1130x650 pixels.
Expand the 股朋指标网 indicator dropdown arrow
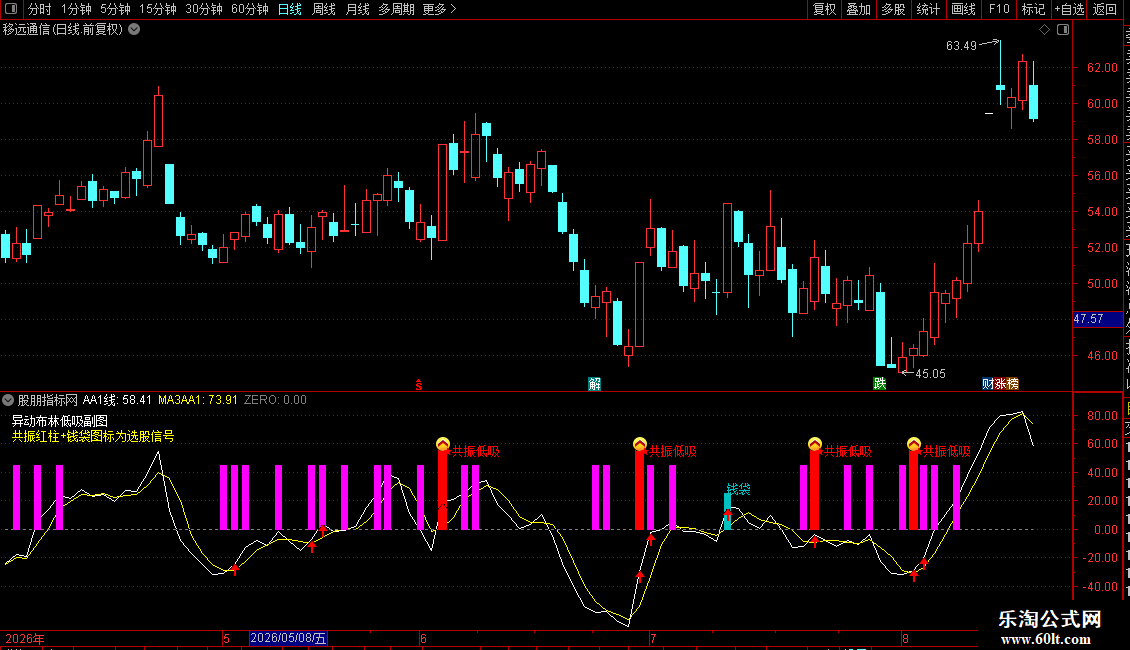[8, 400]
